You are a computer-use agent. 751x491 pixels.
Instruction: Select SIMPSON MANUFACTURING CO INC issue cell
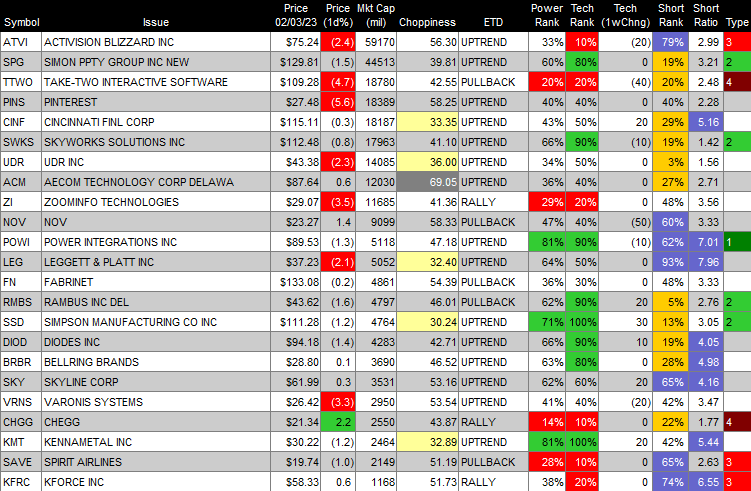tap(156, 322)
